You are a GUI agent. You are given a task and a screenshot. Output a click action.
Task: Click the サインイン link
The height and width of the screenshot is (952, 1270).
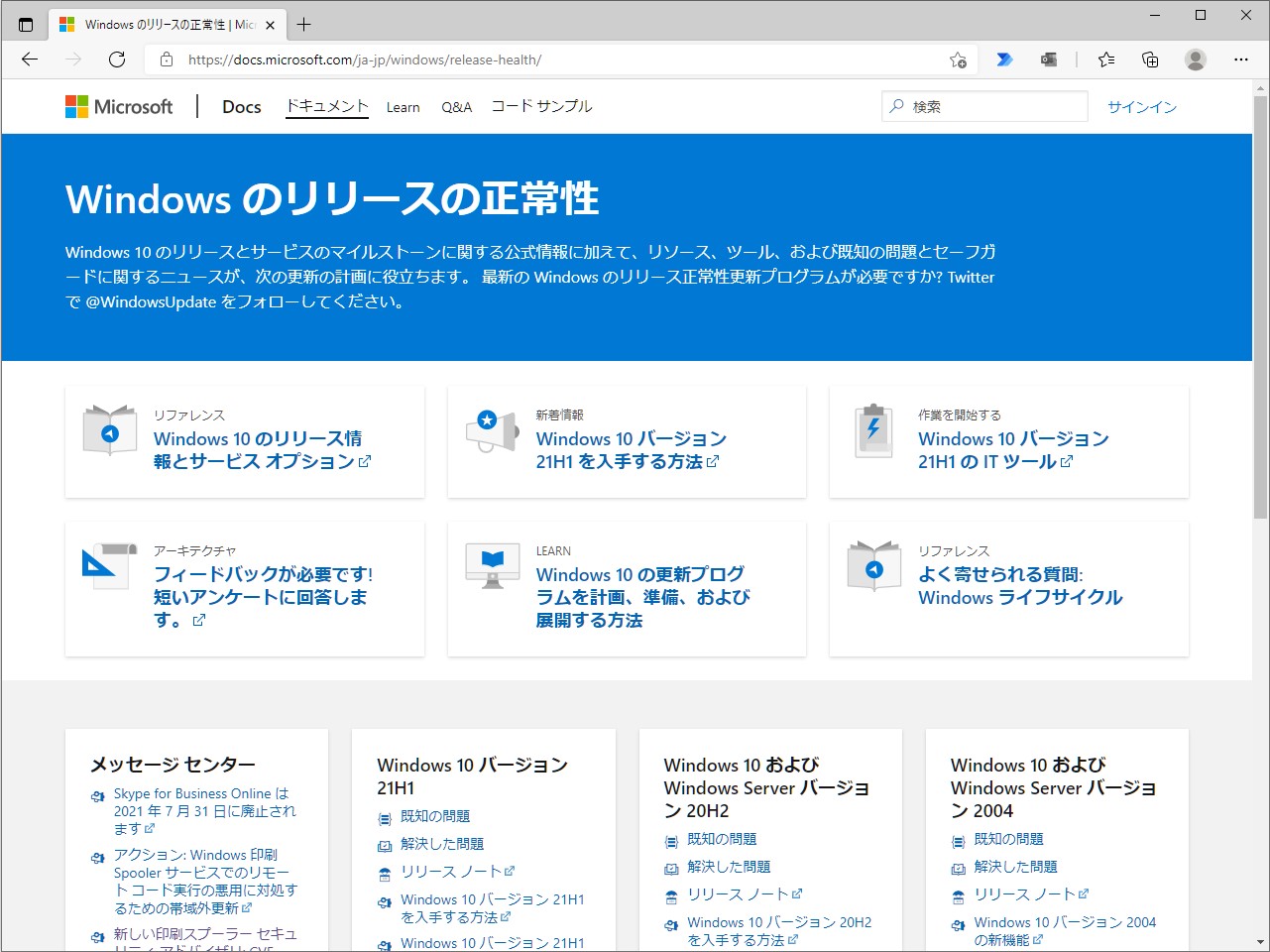pyautogui.click(x=1140, y=106)
